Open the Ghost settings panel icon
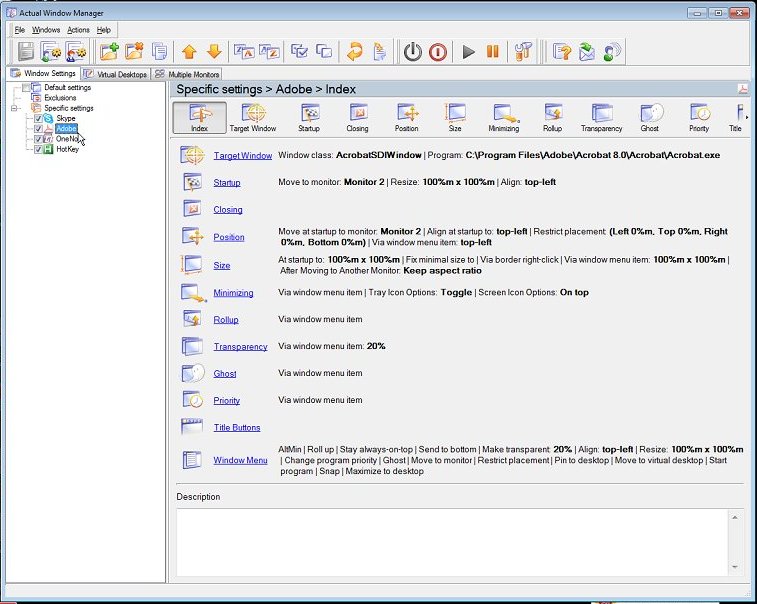 pyautogui.click(x=650, y=117)
